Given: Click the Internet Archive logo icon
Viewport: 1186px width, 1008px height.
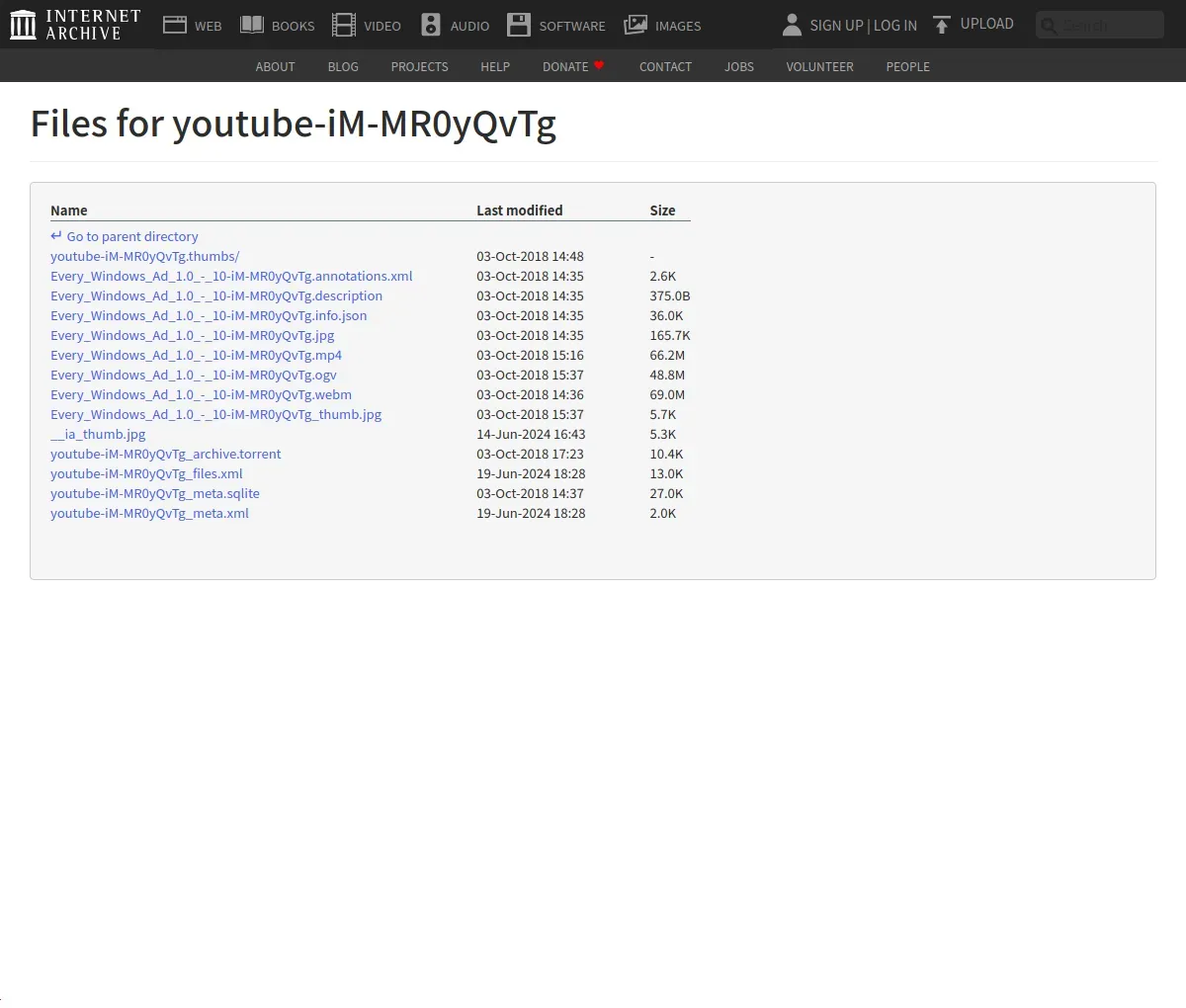Looking at the screenshot, I should (x=23, y=25).
